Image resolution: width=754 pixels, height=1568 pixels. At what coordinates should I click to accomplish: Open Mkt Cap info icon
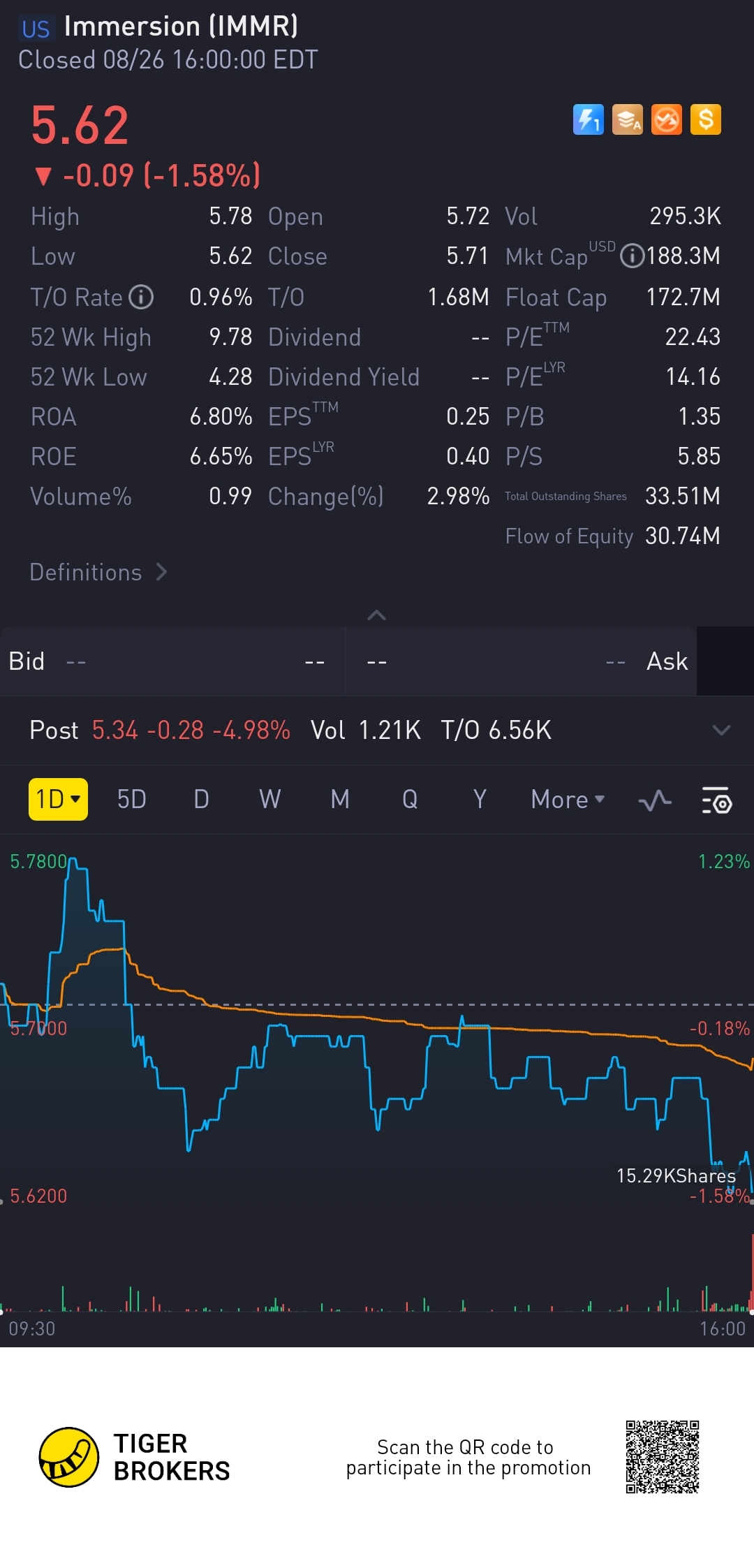[x=632, y=256]
